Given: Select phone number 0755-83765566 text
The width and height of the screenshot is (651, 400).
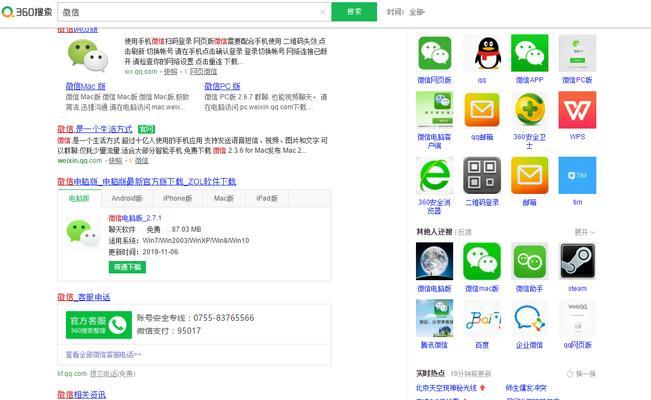Looking at the screenshot, I should click(x=224, y=318).
